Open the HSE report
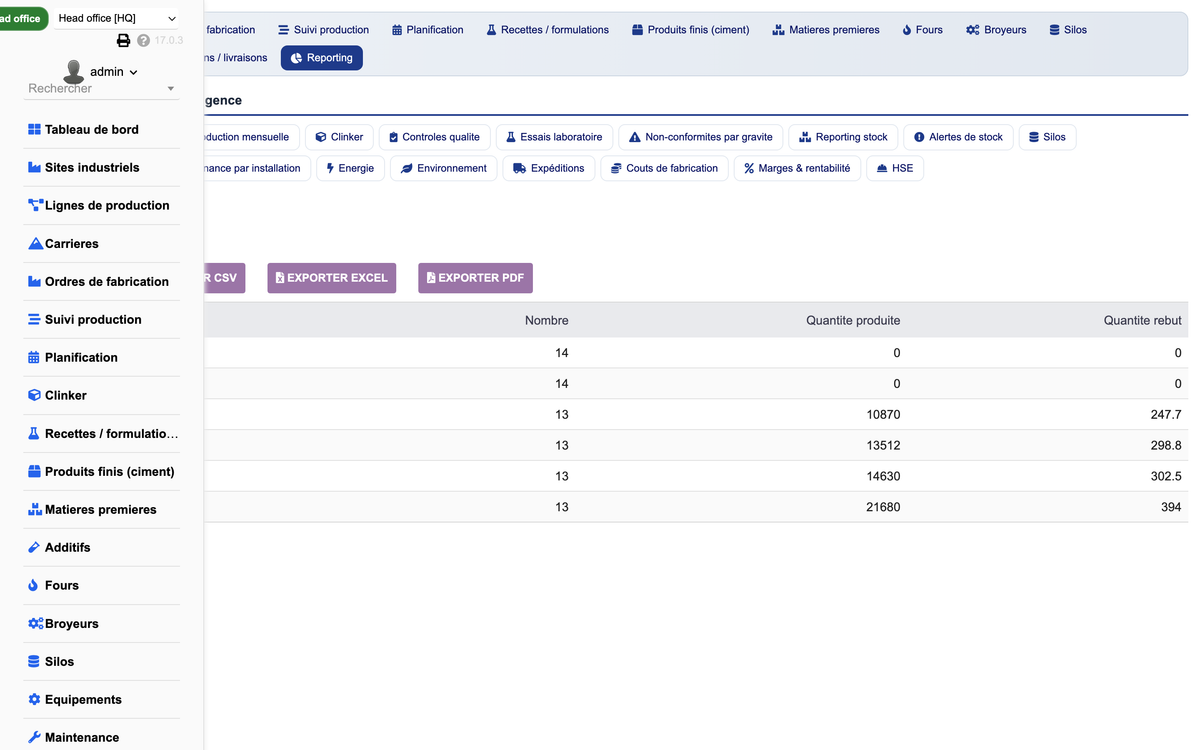 (x=895, y=168)
